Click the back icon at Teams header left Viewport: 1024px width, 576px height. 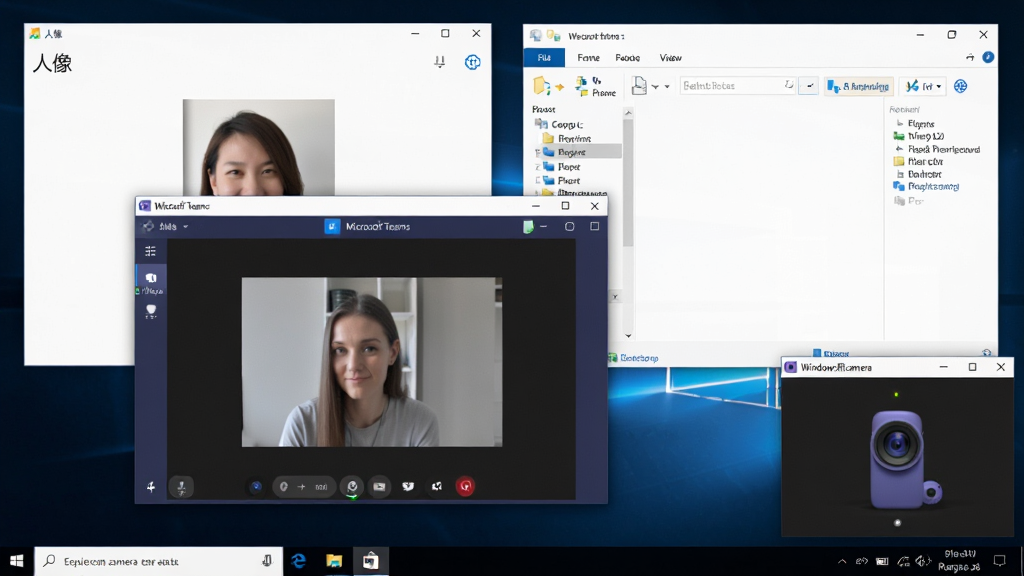coord(148,226)
